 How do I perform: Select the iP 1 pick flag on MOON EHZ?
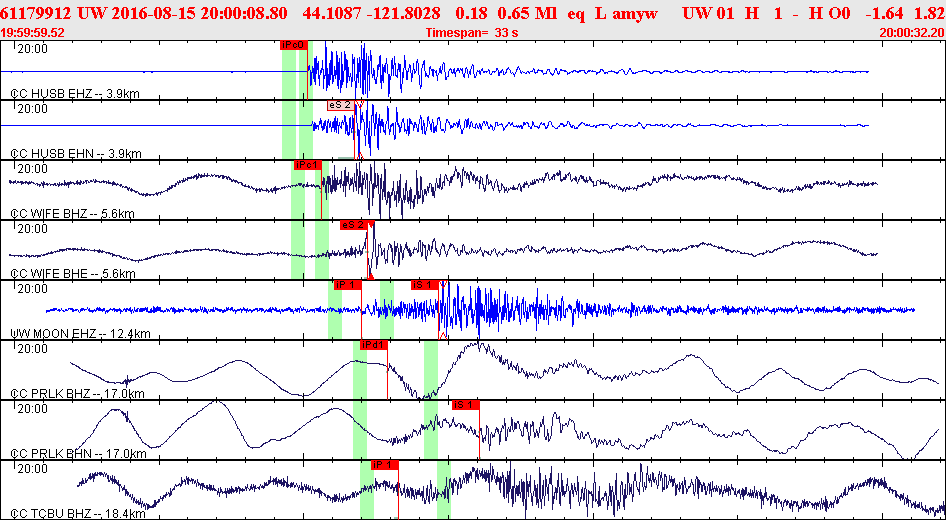pyautogui.click(x=348, y=285)
